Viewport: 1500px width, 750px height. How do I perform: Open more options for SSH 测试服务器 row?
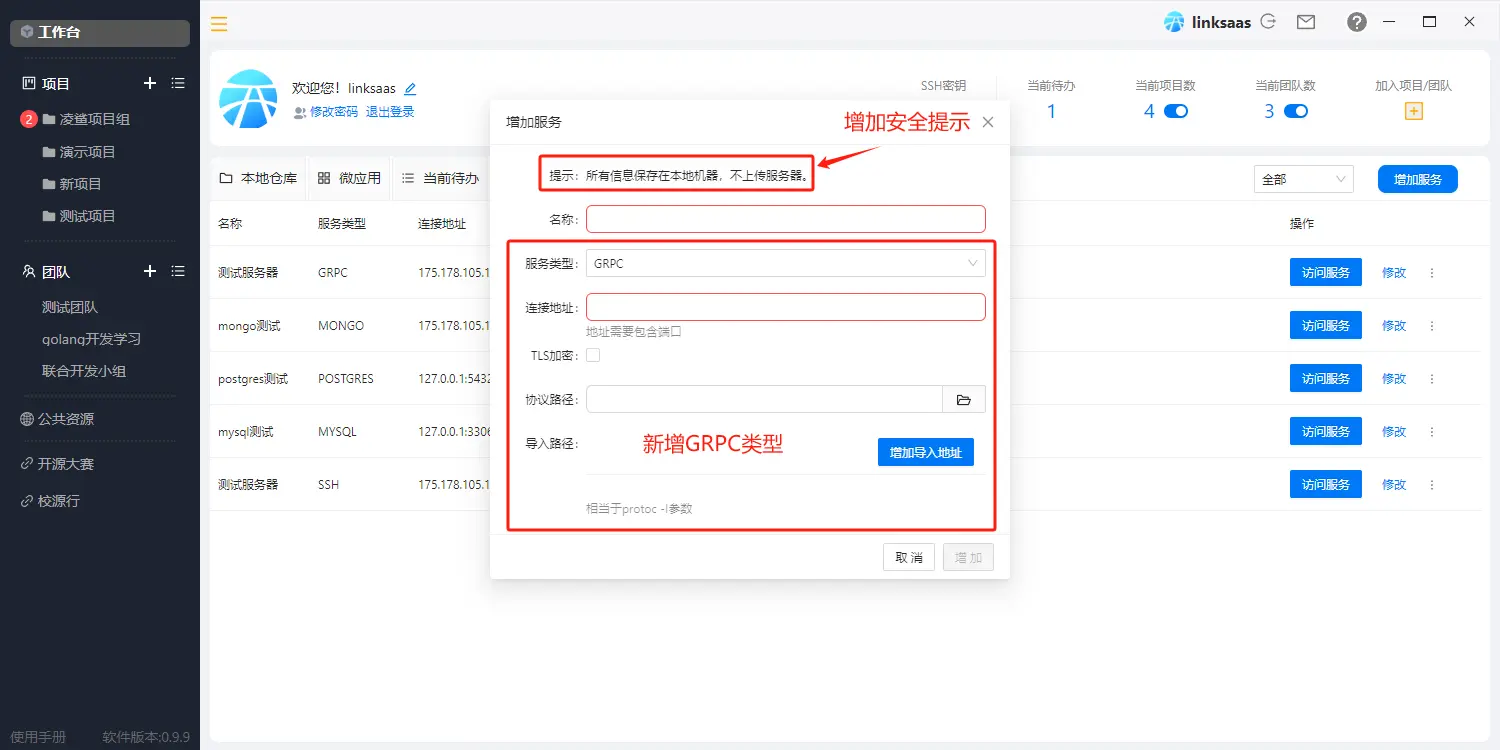tap(1431, 484)
